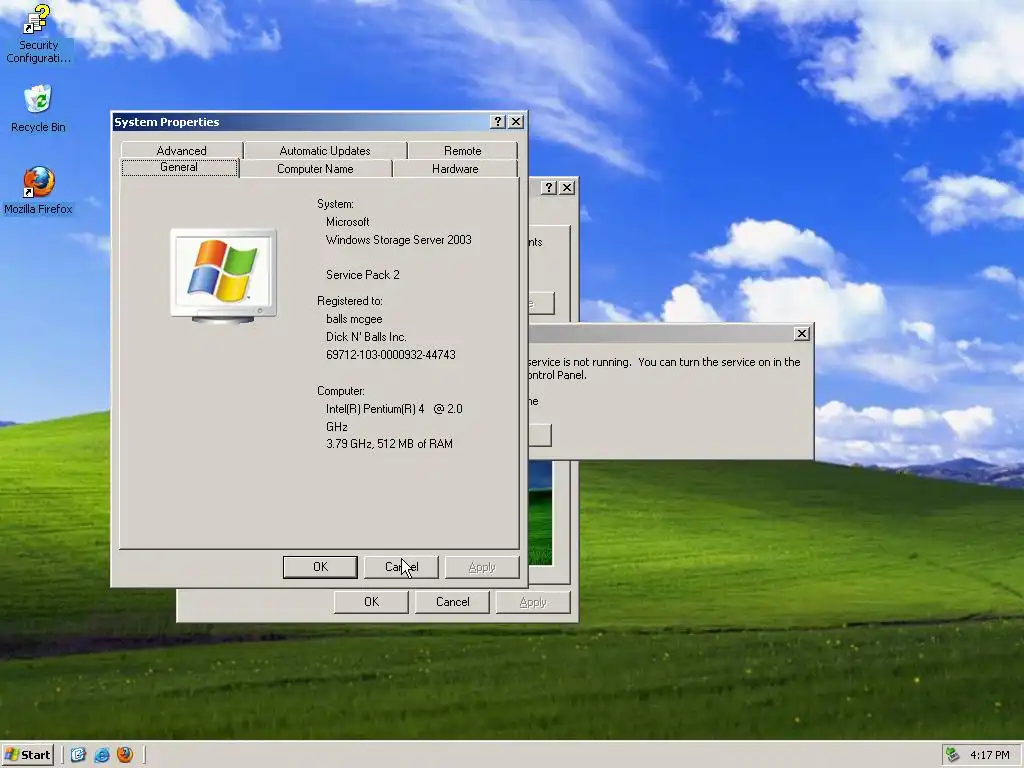Click the Start button
1024x768 pixels.
tap(27, 755)
